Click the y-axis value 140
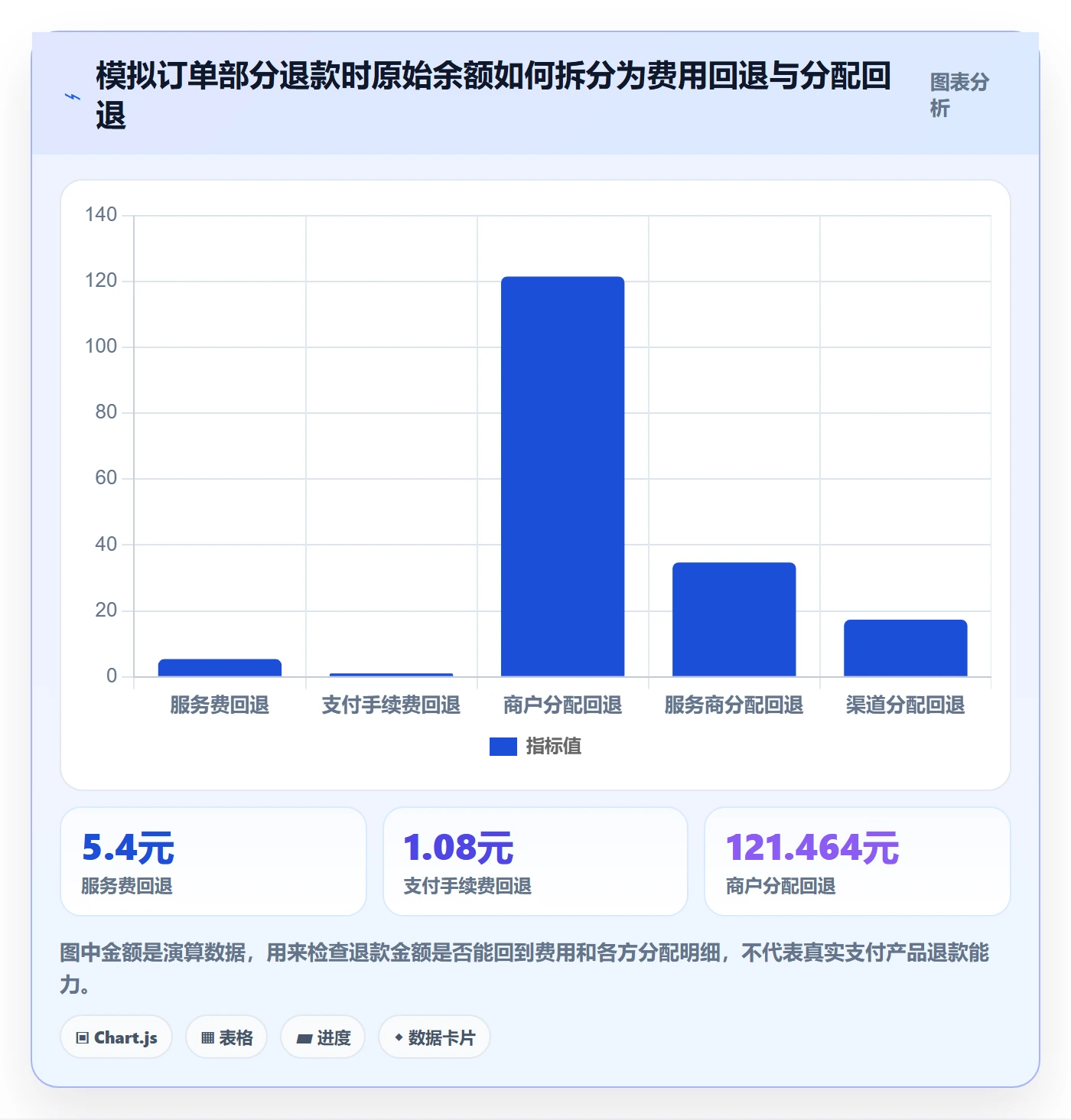1071x1120 pixels. click(101, 215)
